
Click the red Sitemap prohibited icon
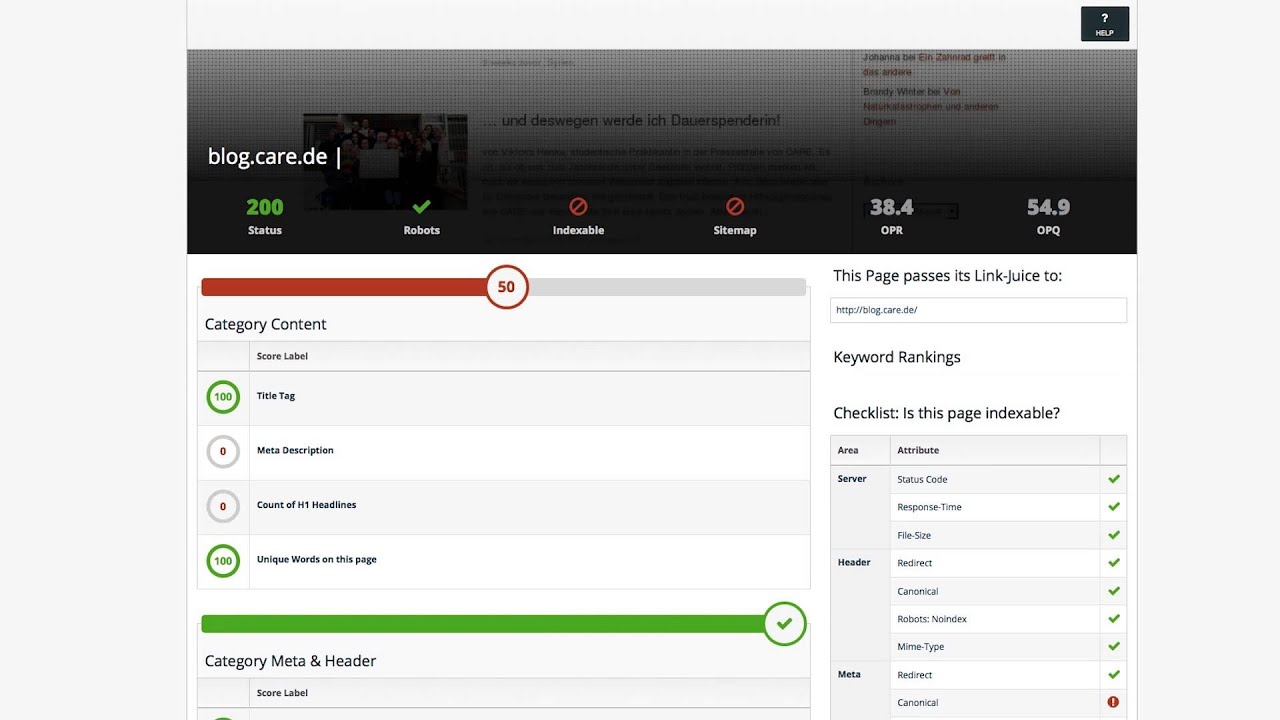click(735, 207)
